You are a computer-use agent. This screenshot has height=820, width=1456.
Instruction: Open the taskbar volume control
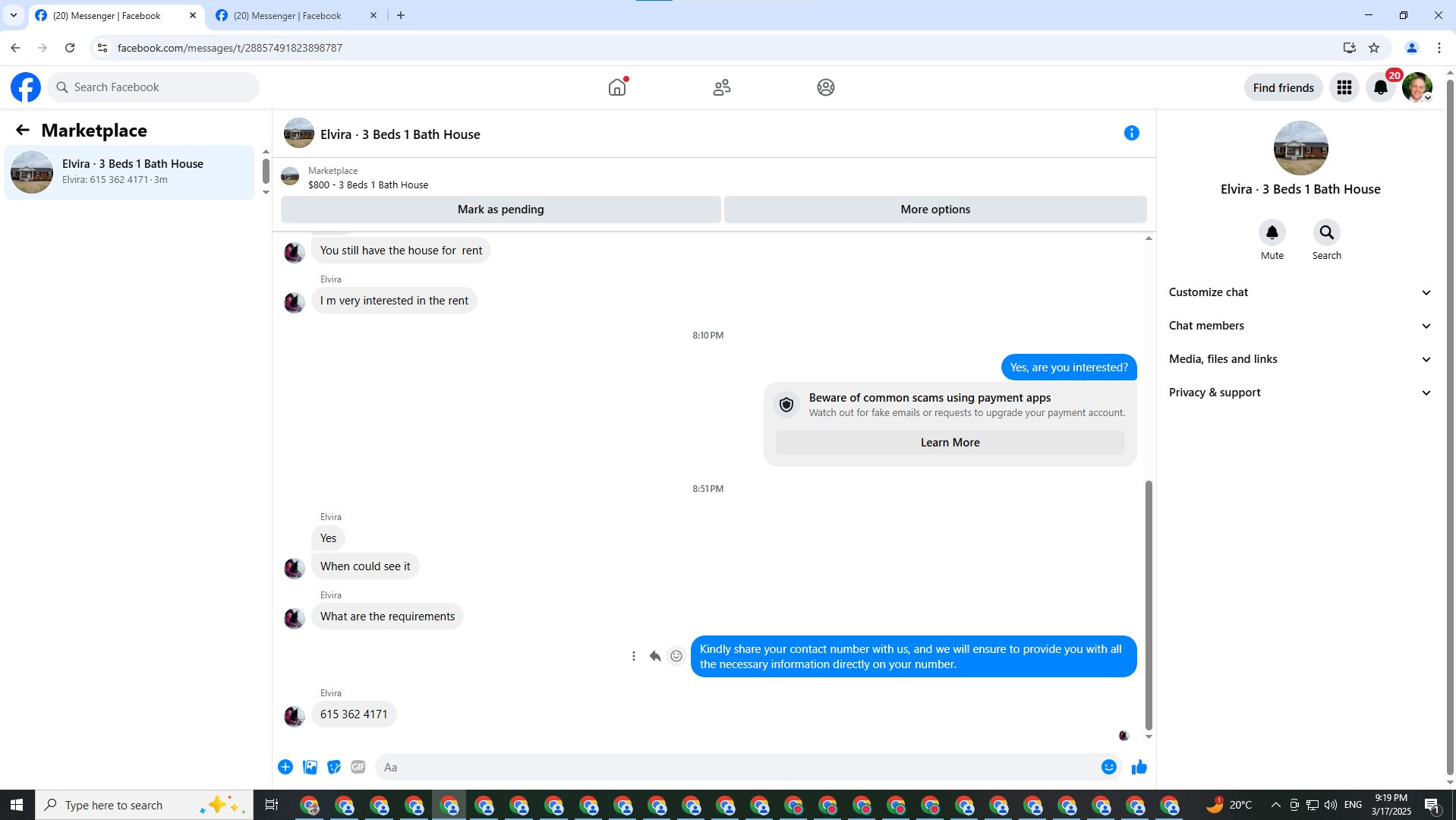tap(1330, 805)
